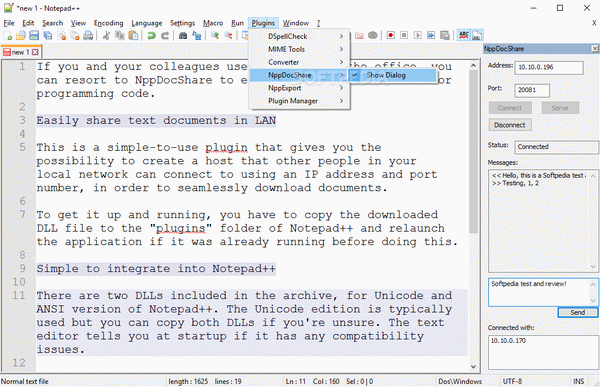Click the Copy toolbar icon
This screenshot has height=387, width=600.
pyautogui.click(x=120, y=36)
